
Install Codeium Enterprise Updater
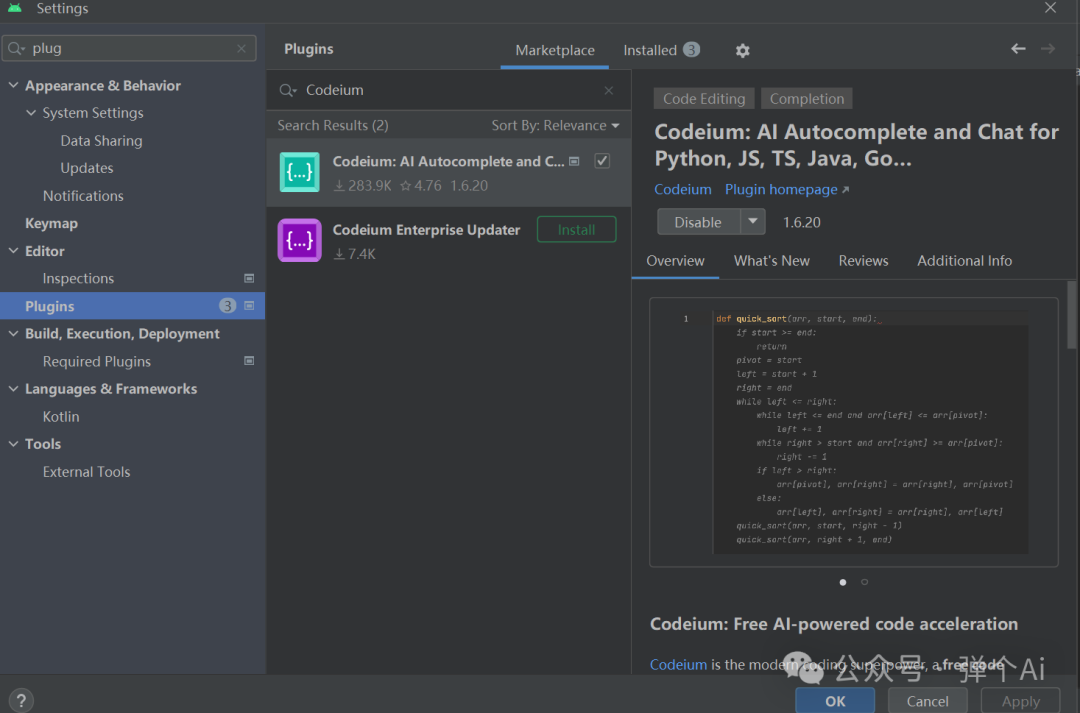576,228
